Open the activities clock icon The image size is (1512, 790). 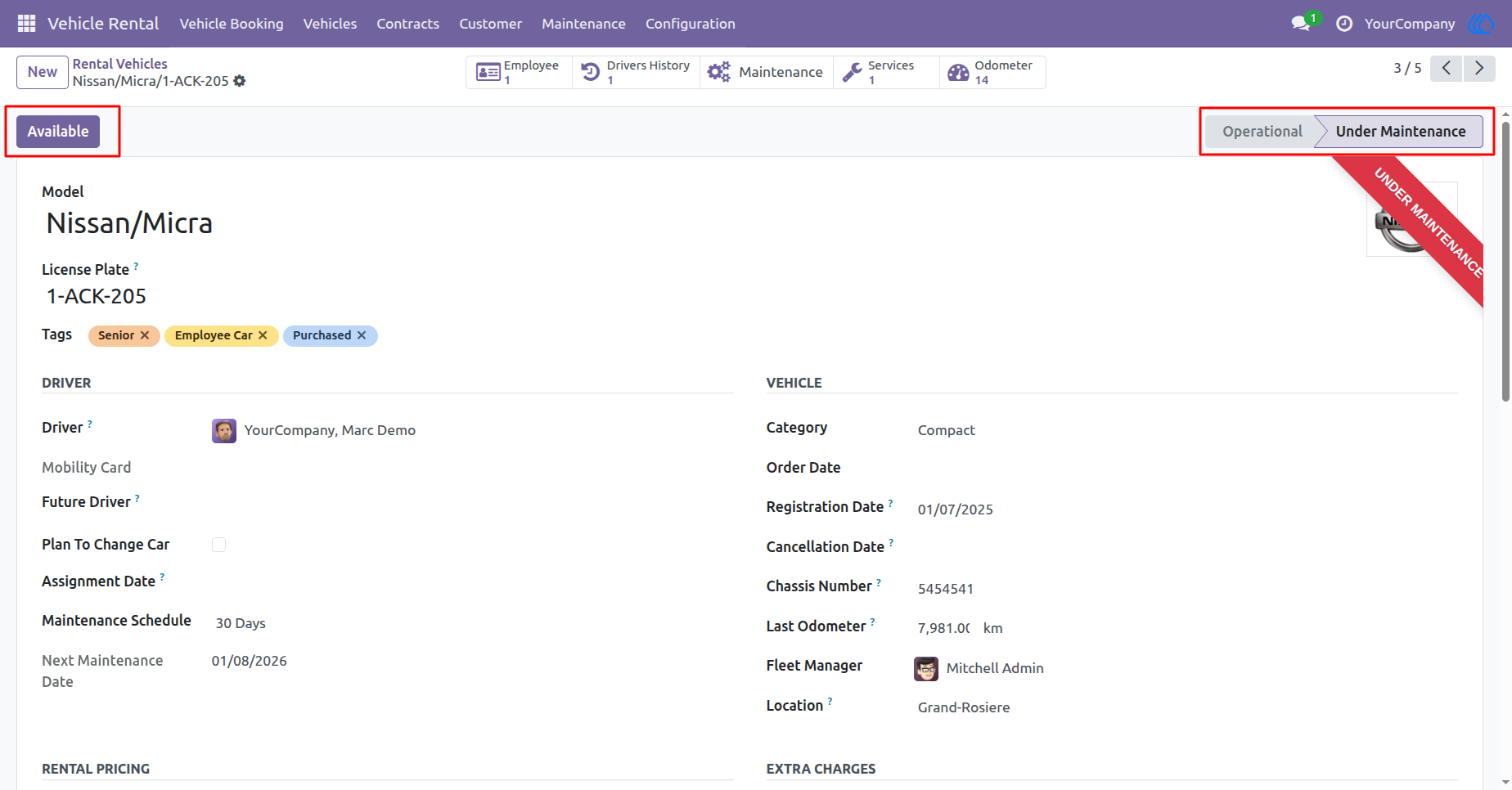[x=1343, y=24]
